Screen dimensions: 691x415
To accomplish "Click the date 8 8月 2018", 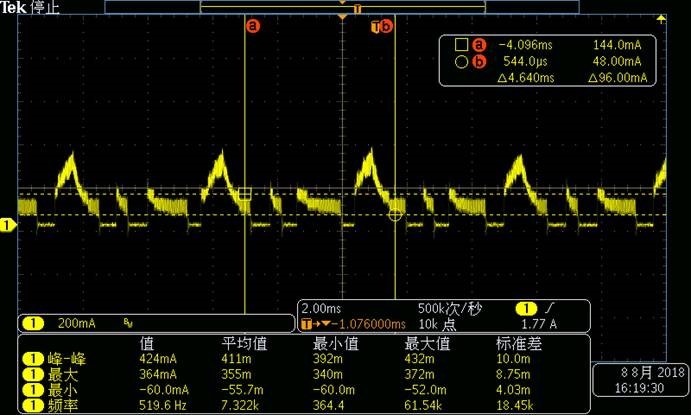I will tap(653, 373).
